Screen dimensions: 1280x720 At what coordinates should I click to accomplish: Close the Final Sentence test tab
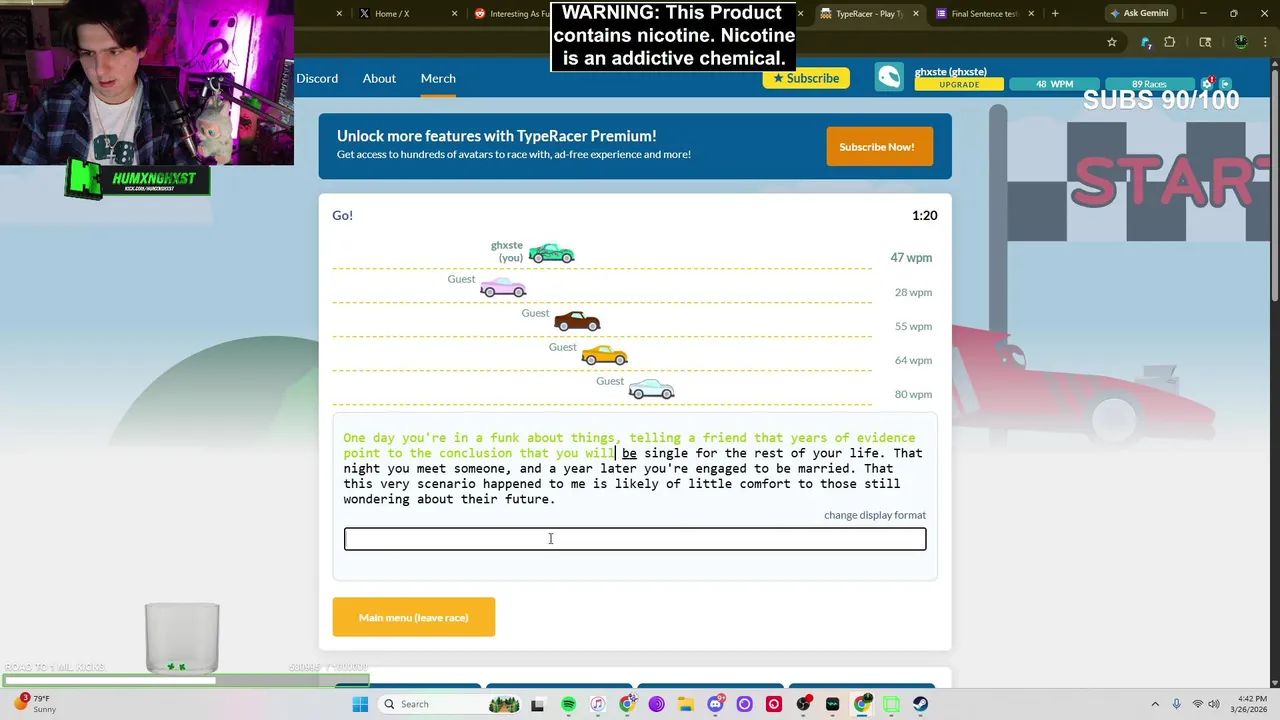[1031, 14]
